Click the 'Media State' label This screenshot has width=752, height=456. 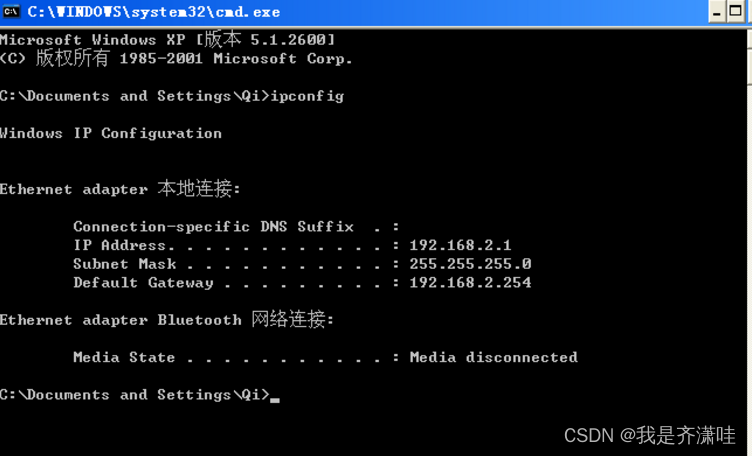click(124, 357)
